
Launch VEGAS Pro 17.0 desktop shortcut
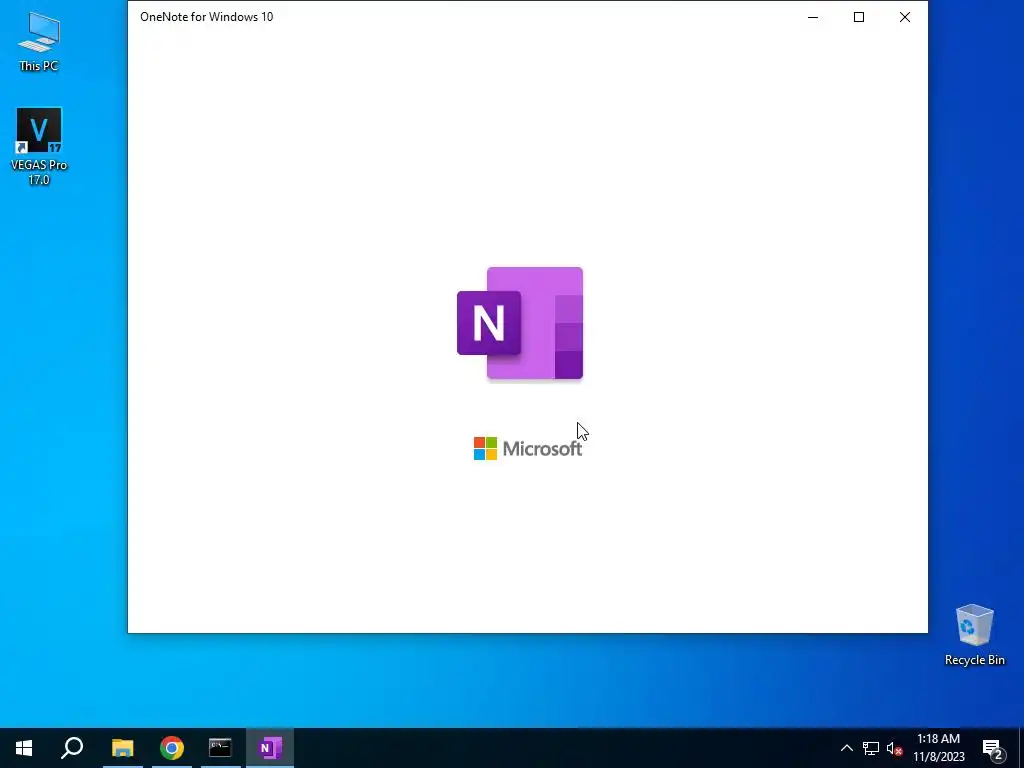[39, 146]
